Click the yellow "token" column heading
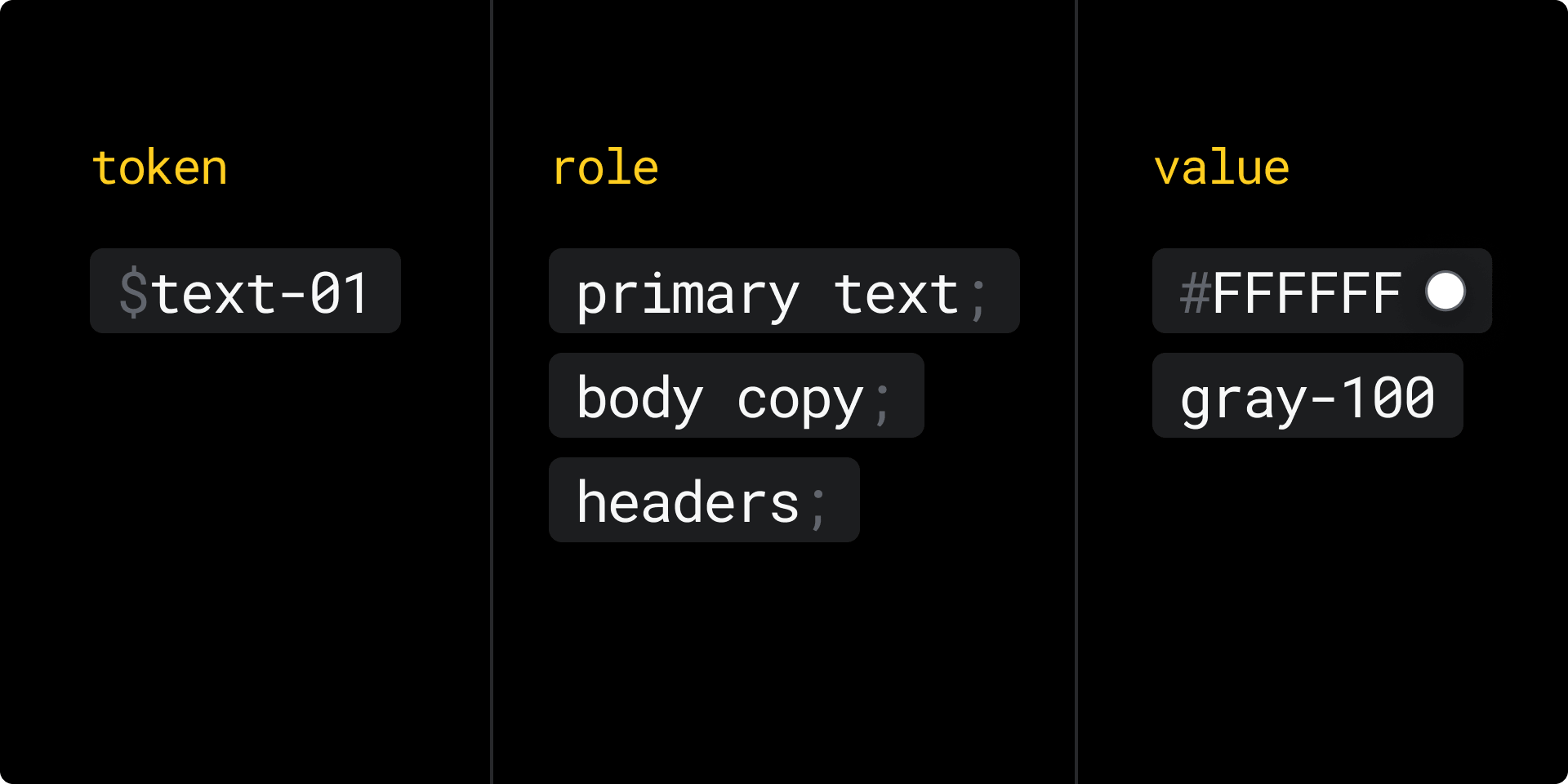This screenshot has height=784, width=1568. (160, 168)
